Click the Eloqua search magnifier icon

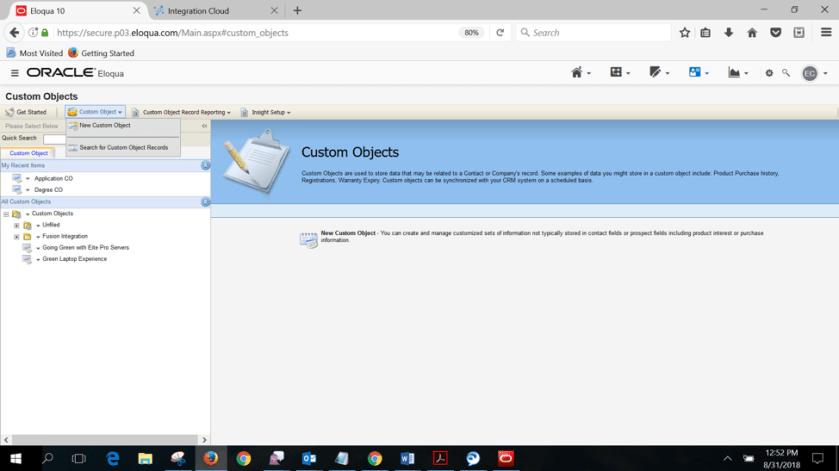click(786, 73)
